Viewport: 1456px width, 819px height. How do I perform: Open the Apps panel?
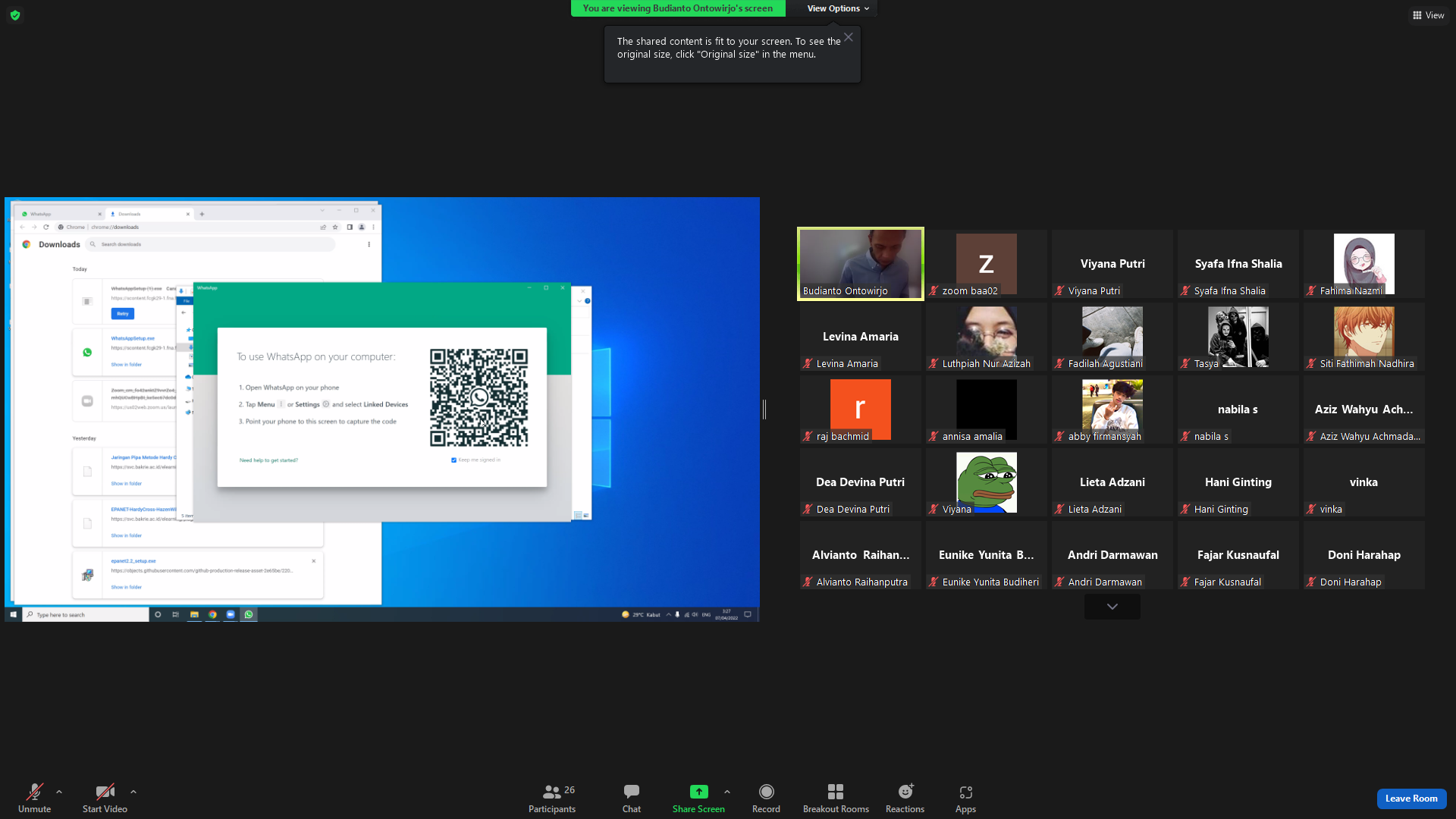[x=965, y=798]
